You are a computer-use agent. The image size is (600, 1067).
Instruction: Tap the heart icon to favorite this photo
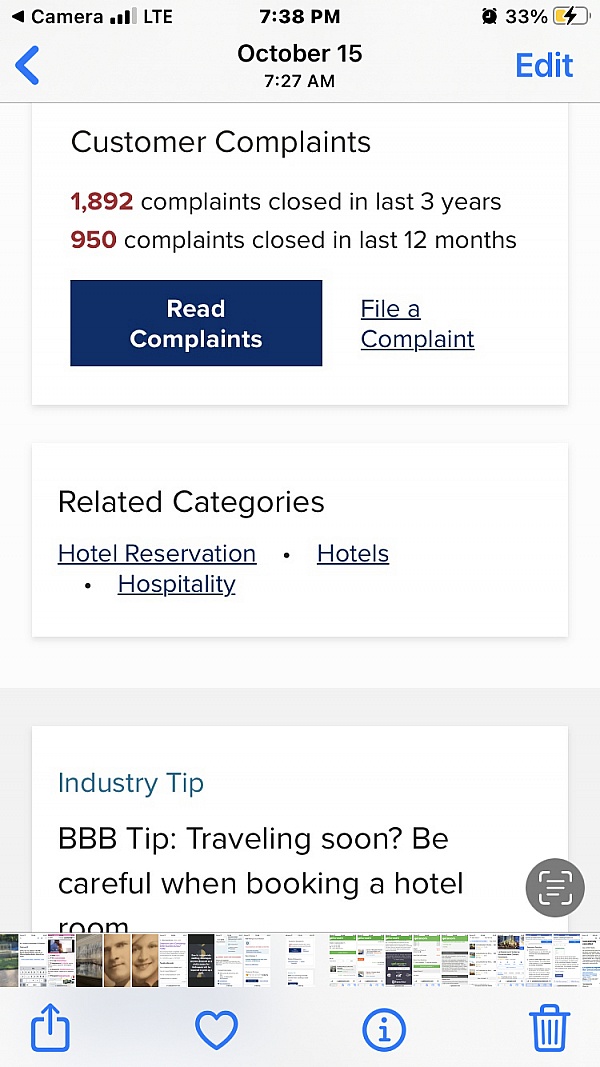click(217, 1028)
